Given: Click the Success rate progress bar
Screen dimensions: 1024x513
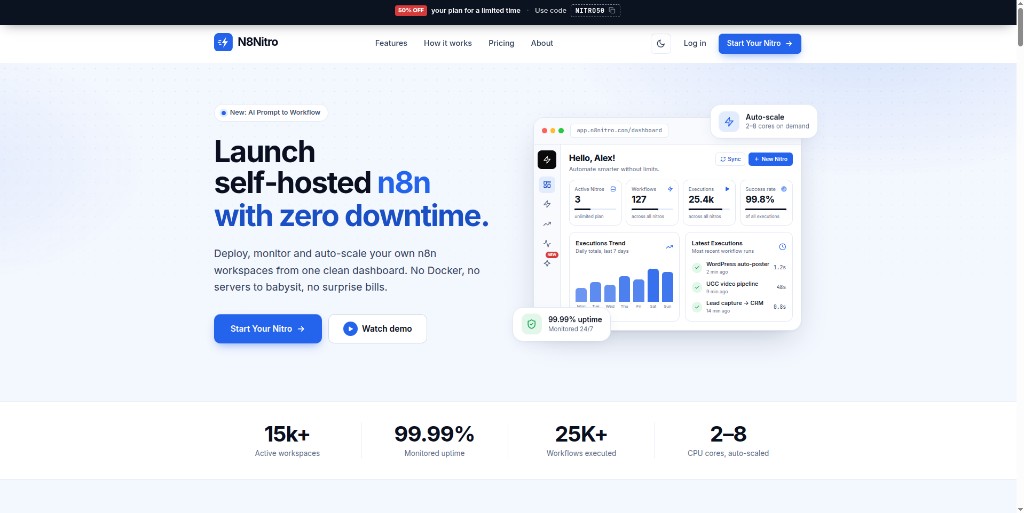Looking at the screenshot, I should click(766, 210).
